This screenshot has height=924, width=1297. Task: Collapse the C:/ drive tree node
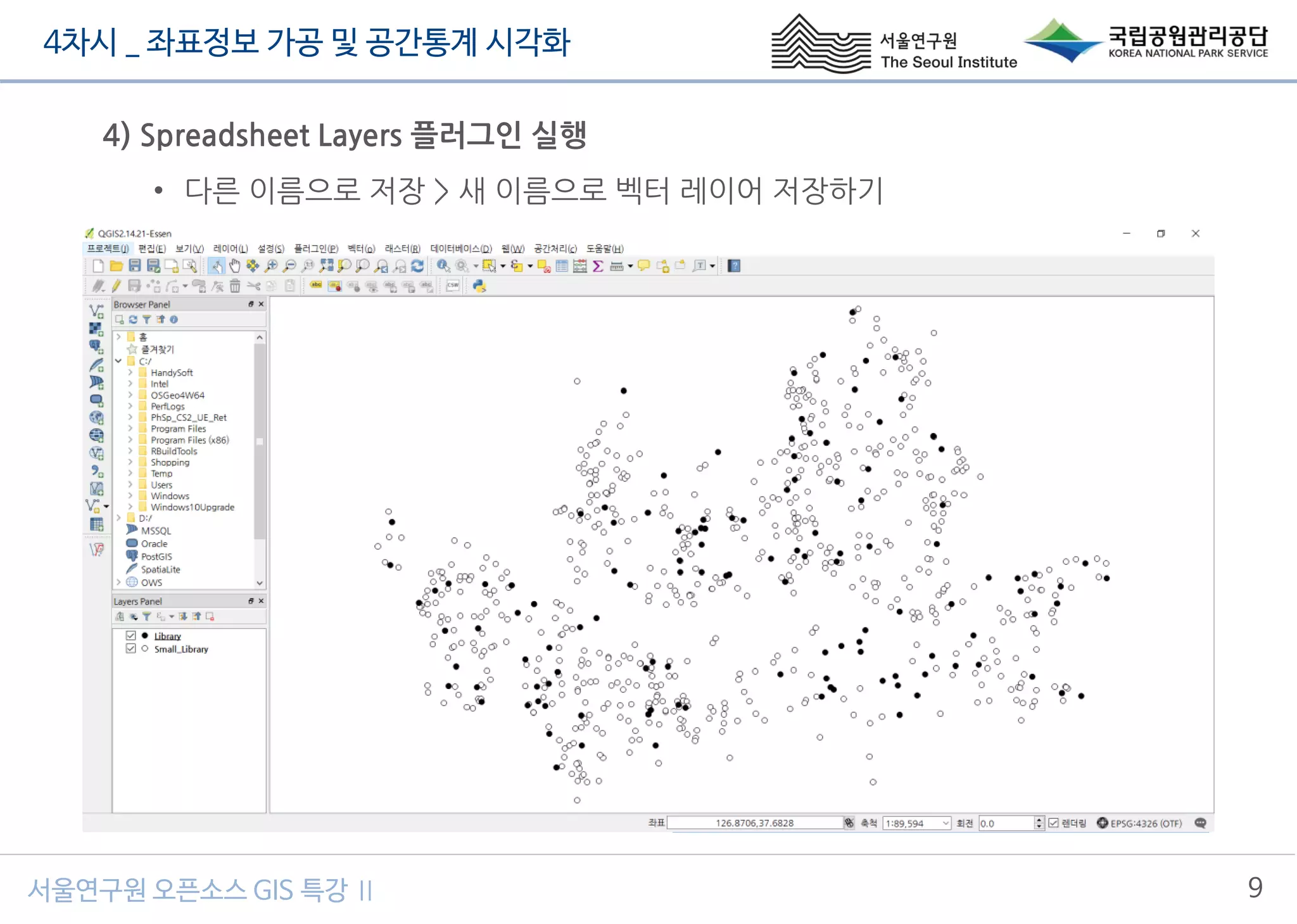pyautogui.click(x=118, y=361)
